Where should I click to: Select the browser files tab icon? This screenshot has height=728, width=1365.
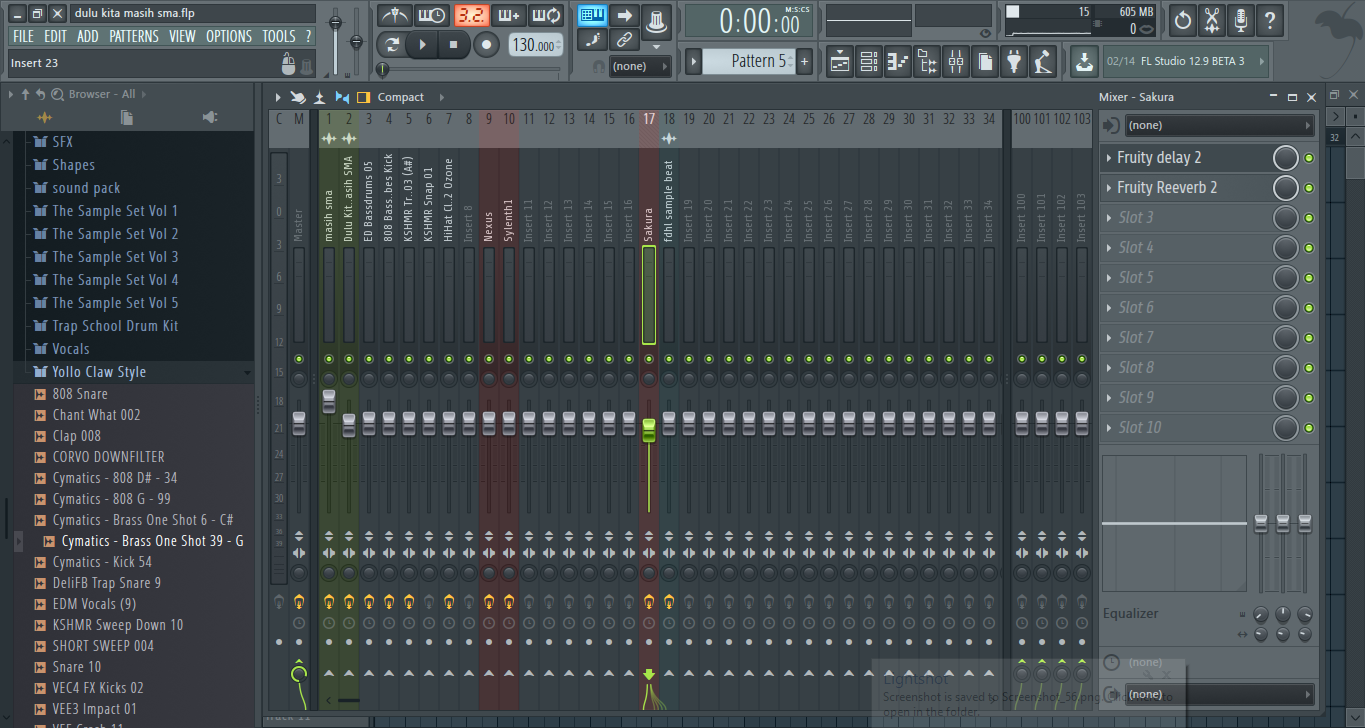[x=126, y=118]
